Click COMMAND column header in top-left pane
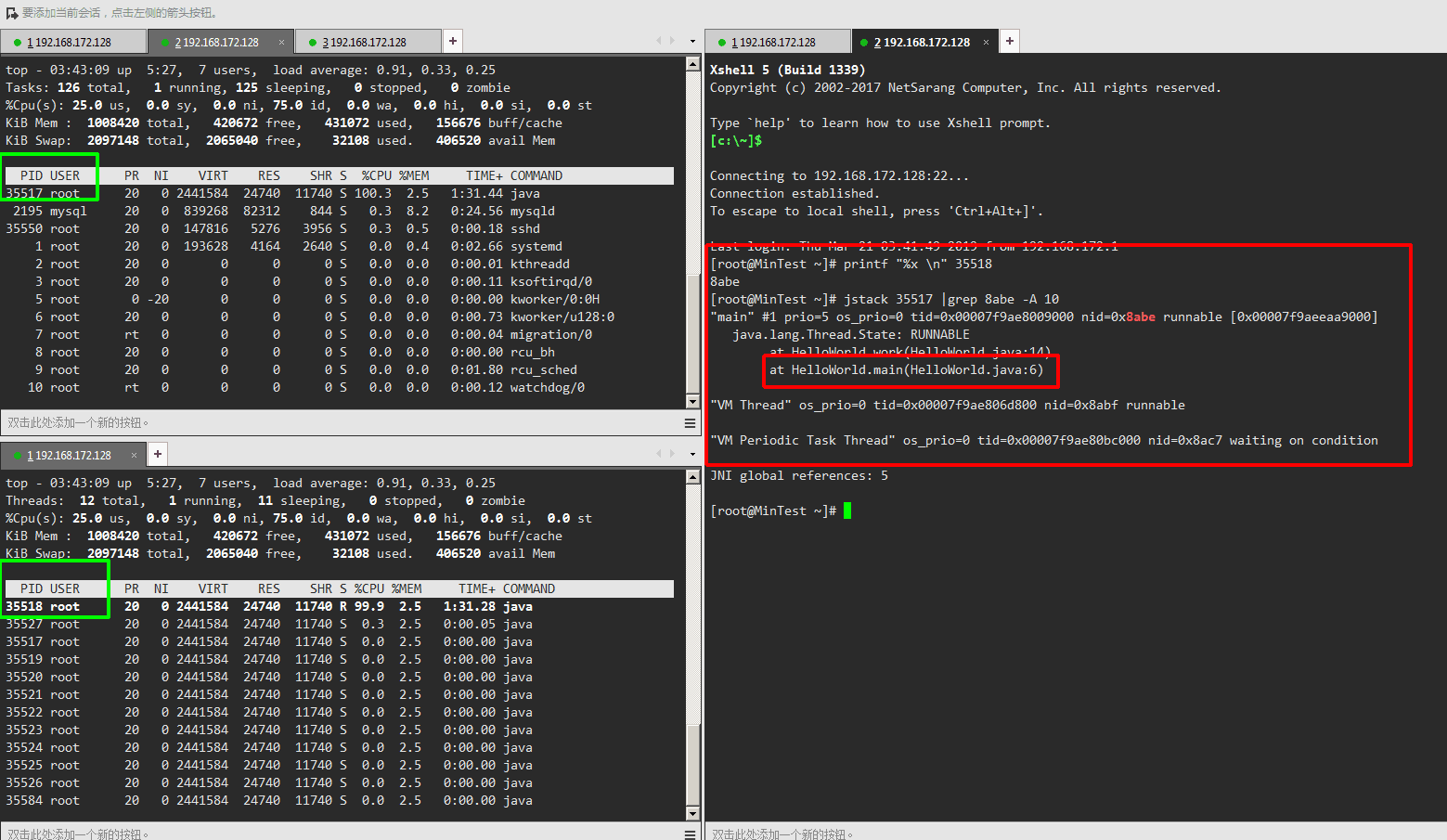1447x840 pixels. point(536,175)
